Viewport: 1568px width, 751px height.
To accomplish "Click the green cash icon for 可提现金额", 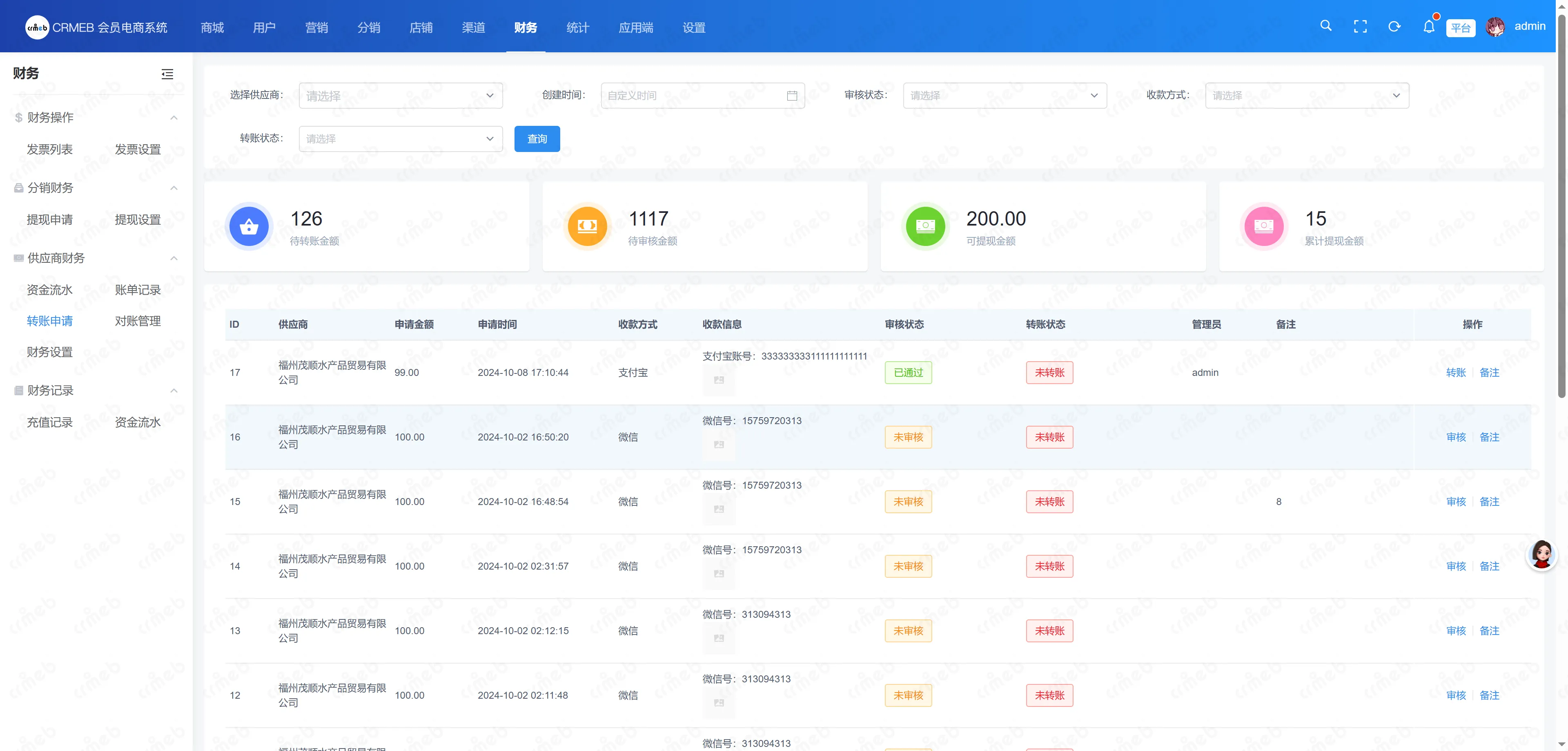I will coord(925,227).
